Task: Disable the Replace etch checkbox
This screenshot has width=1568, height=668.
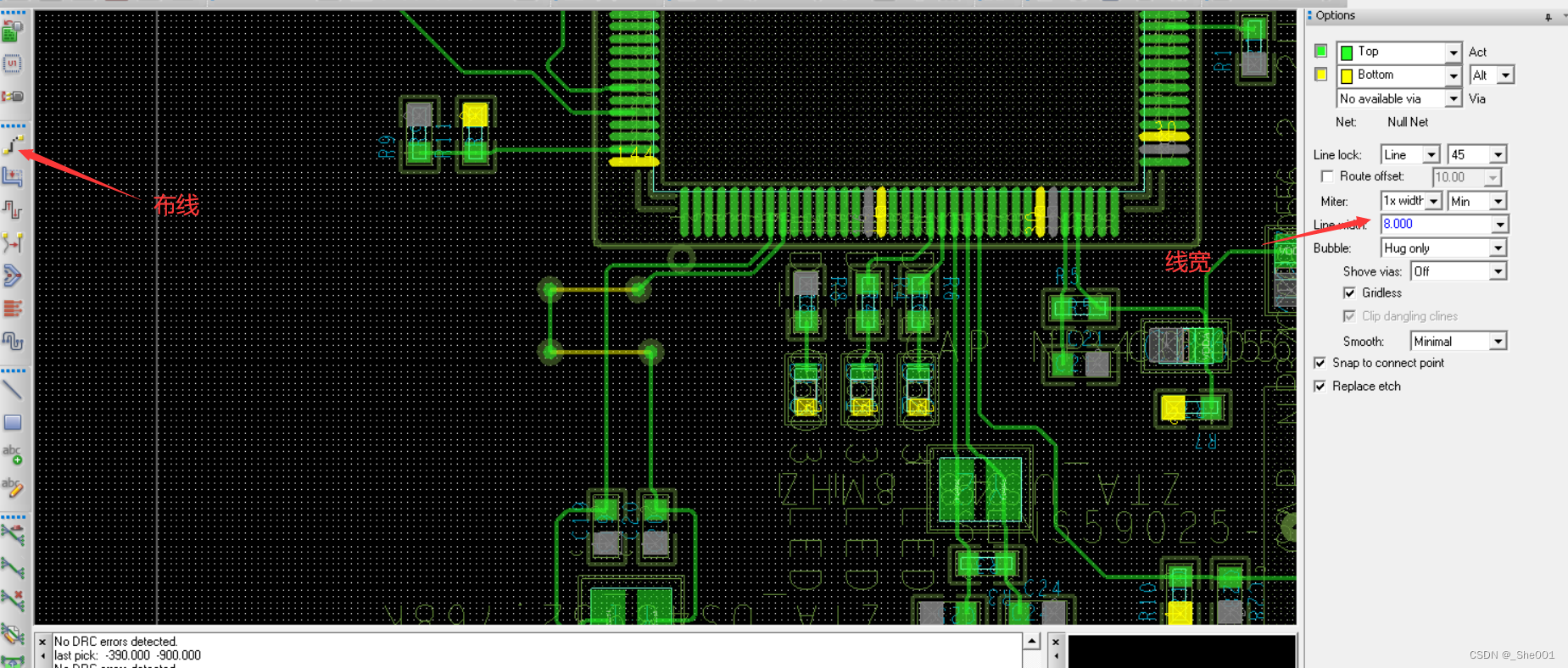Action: tap(1320, 387)
